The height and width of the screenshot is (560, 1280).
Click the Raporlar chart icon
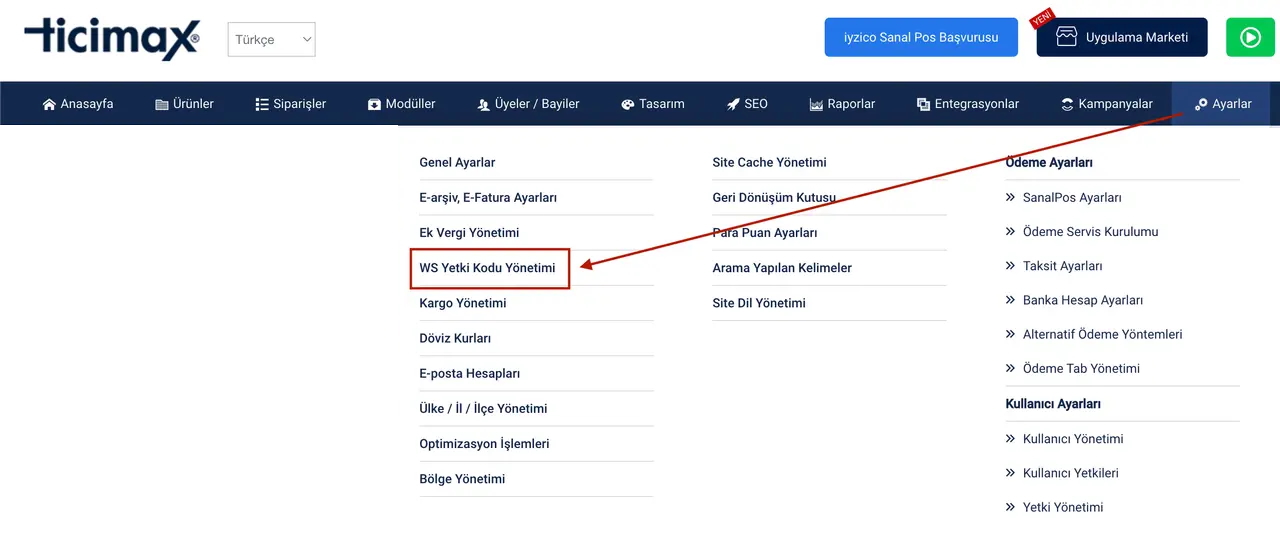pos(816,104)
